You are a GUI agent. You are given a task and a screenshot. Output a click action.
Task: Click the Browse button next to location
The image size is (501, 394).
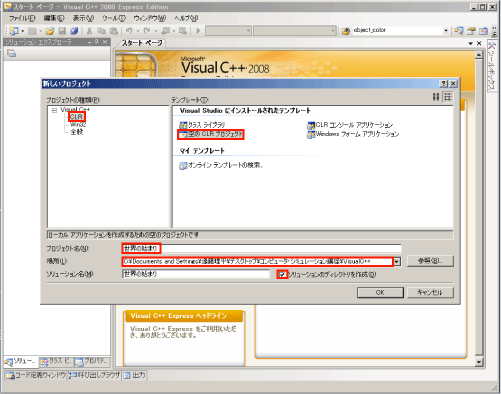tap(430, 261)
